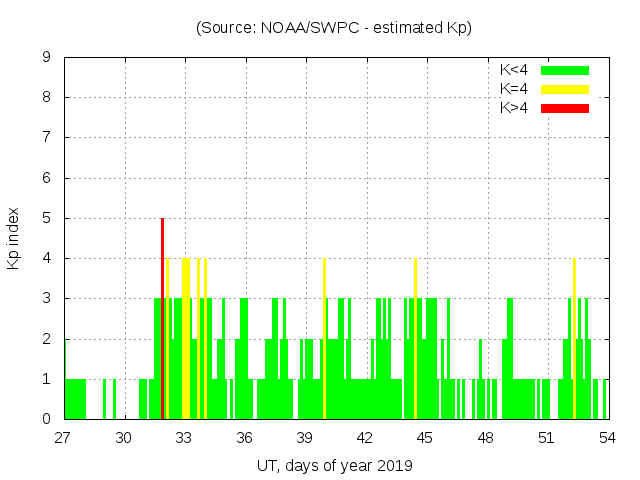
Task: Click the x-axis tick label 27
Action: pyautogui.click(x=64, y=437)
